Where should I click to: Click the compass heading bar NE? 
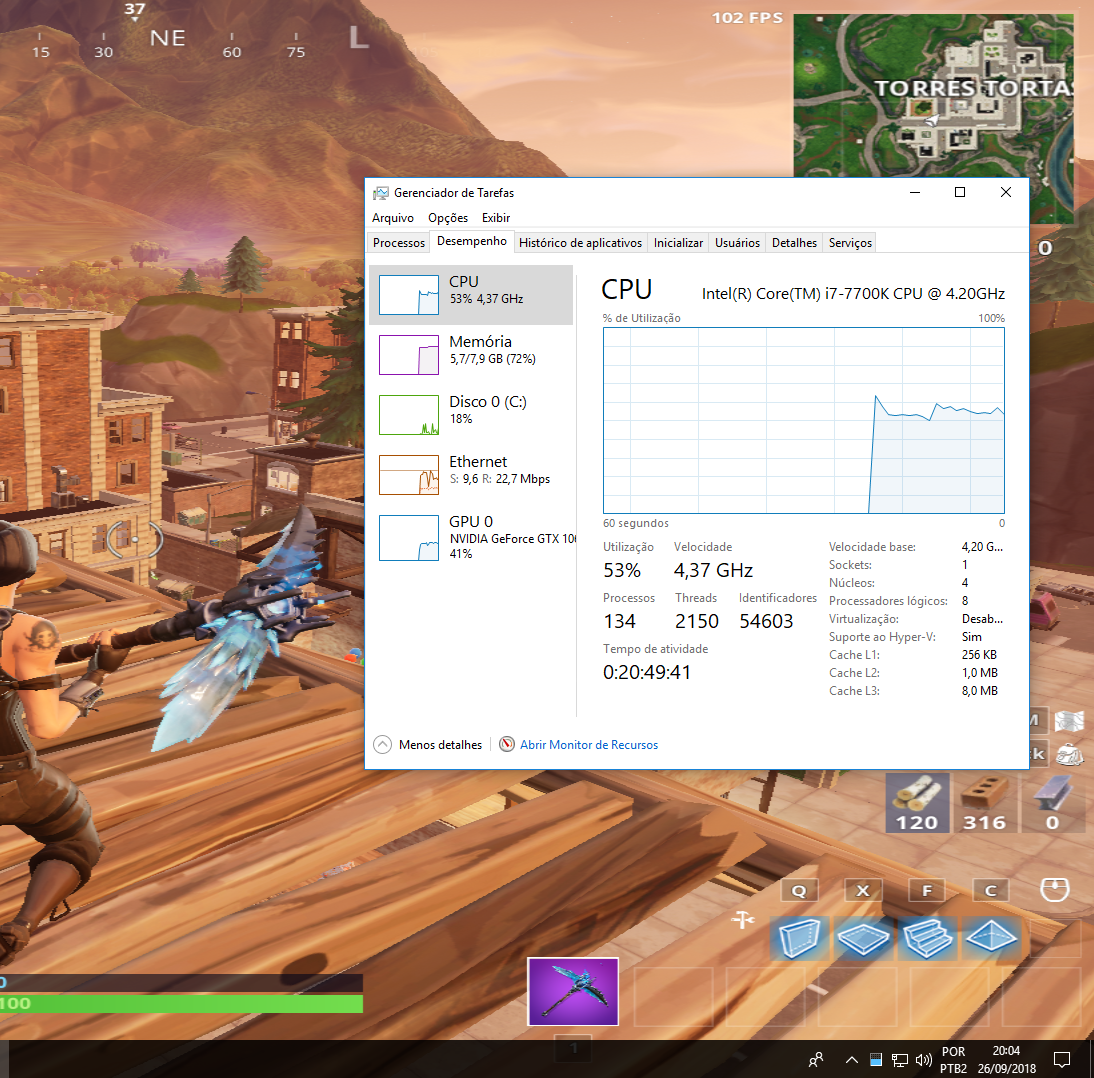pos(167,38)
